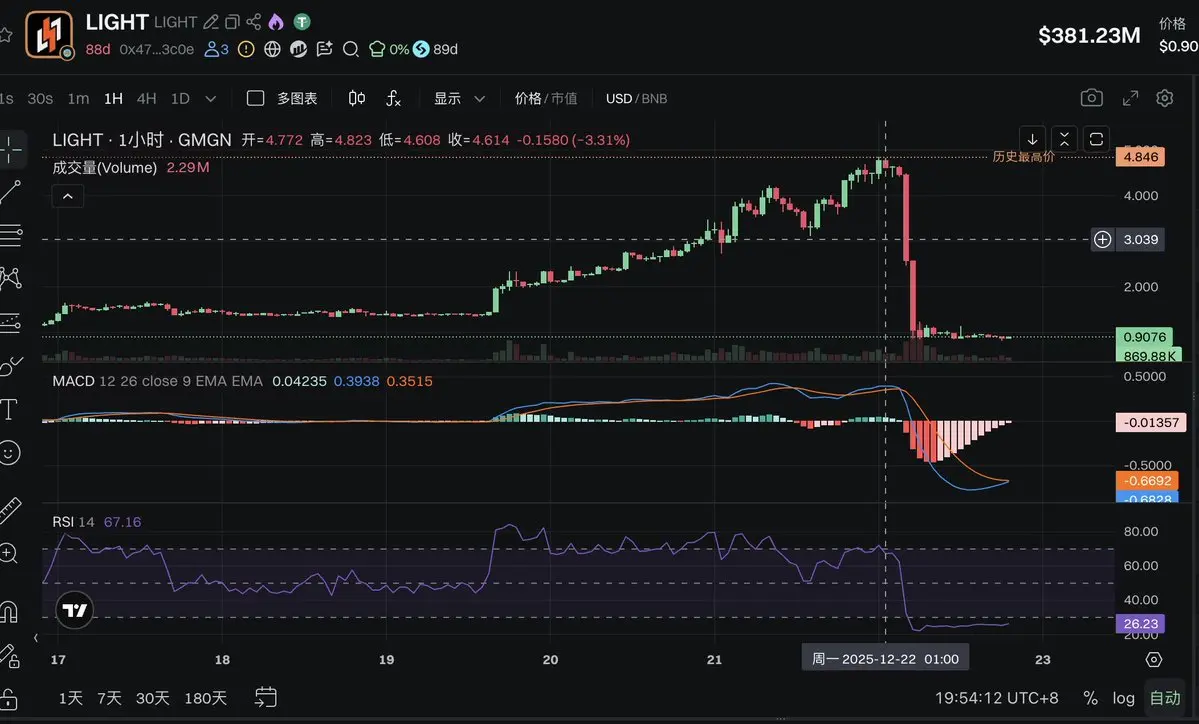Set range to 30天

(152, 698)
